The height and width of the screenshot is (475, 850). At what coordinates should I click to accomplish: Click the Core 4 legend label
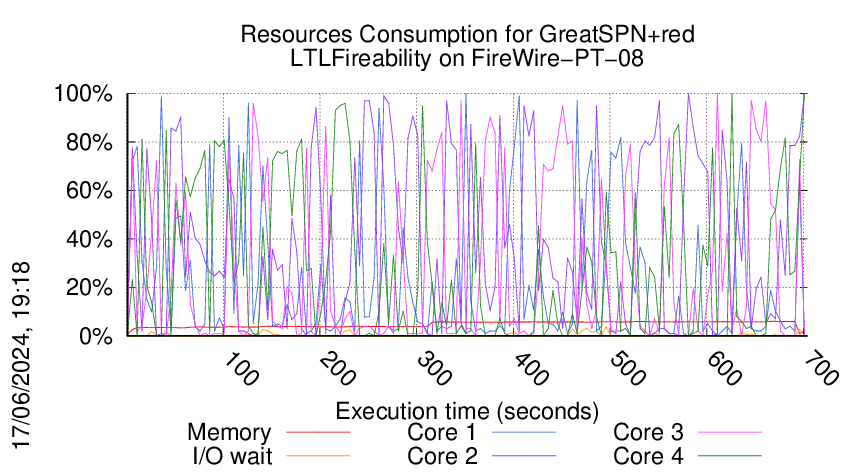click(x=648, y=456)
